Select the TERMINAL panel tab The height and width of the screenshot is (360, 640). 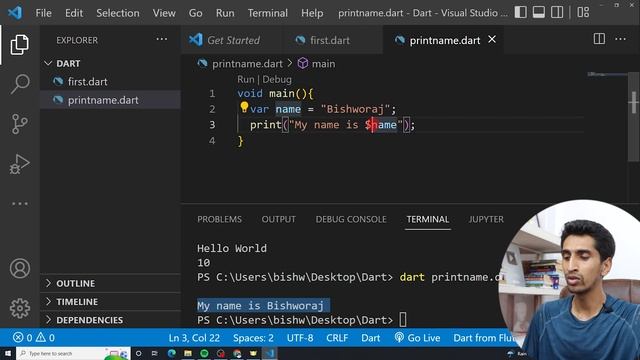point(428,219)
